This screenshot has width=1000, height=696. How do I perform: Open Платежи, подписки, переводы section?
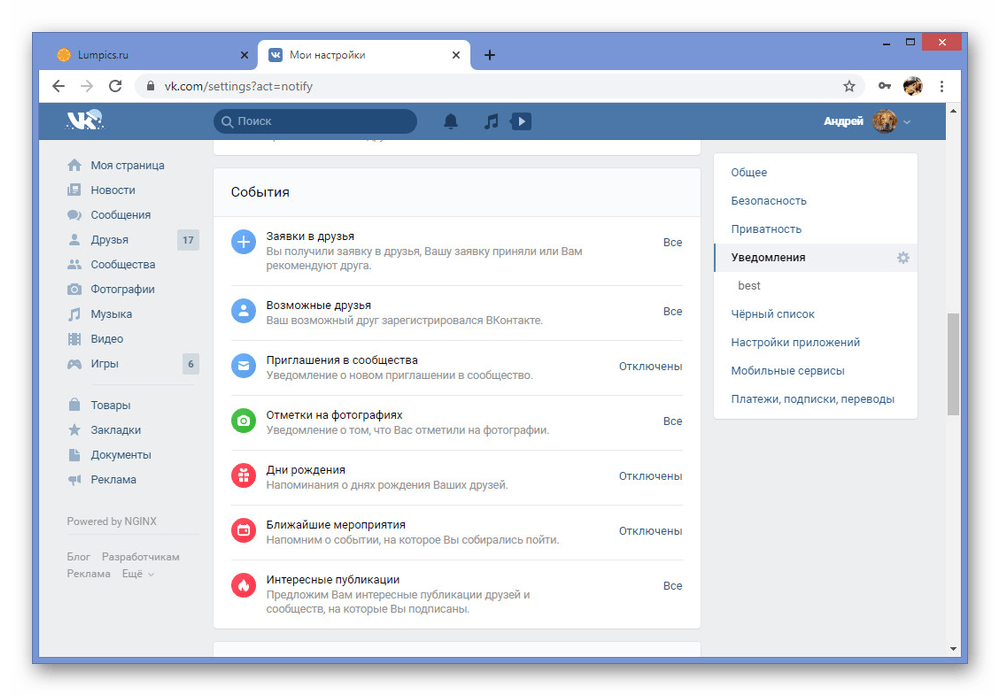pyautogui.click(x=812, y=399)
